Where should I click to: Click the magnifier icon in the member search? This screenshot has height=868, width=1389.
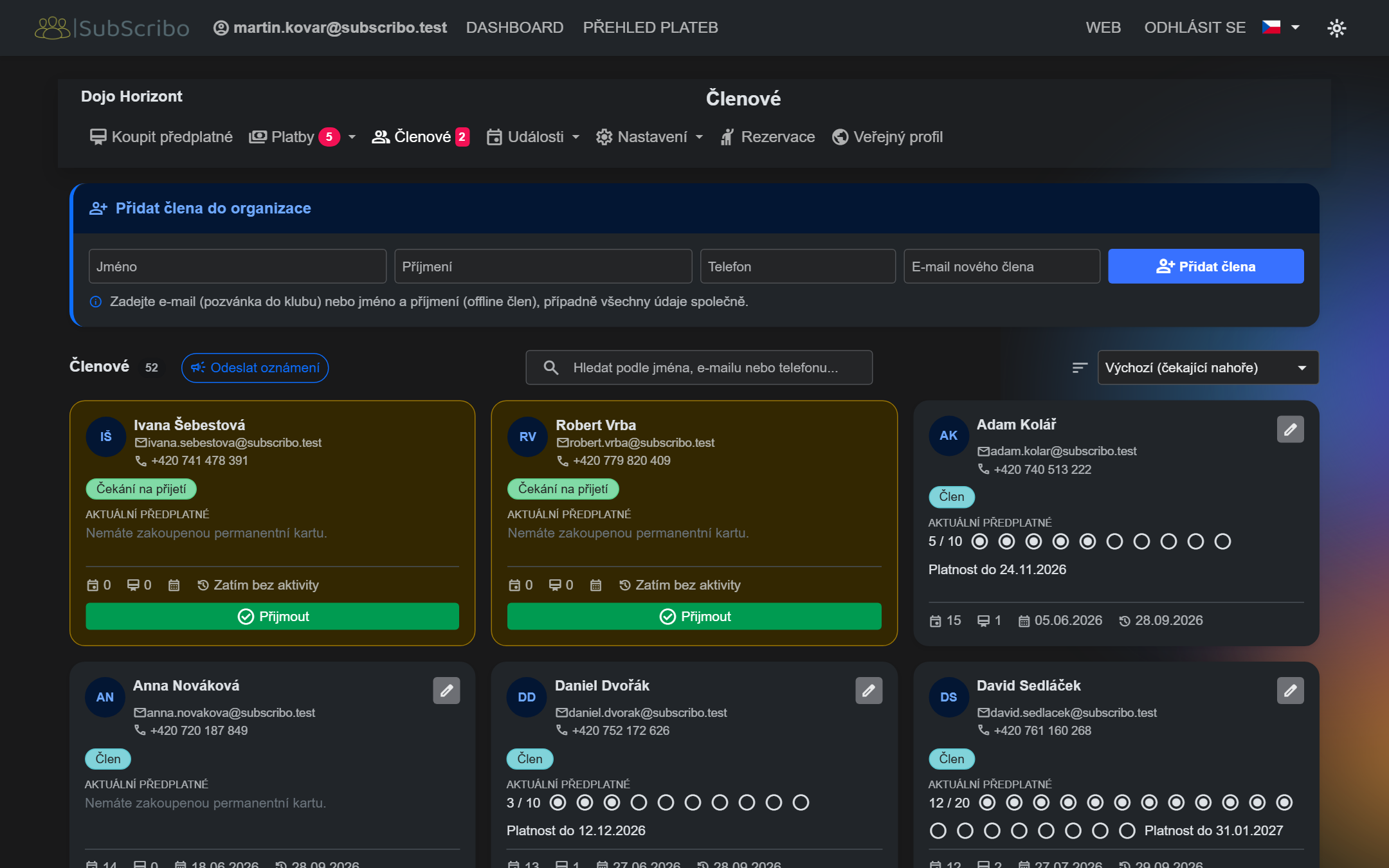pos(551,368)
